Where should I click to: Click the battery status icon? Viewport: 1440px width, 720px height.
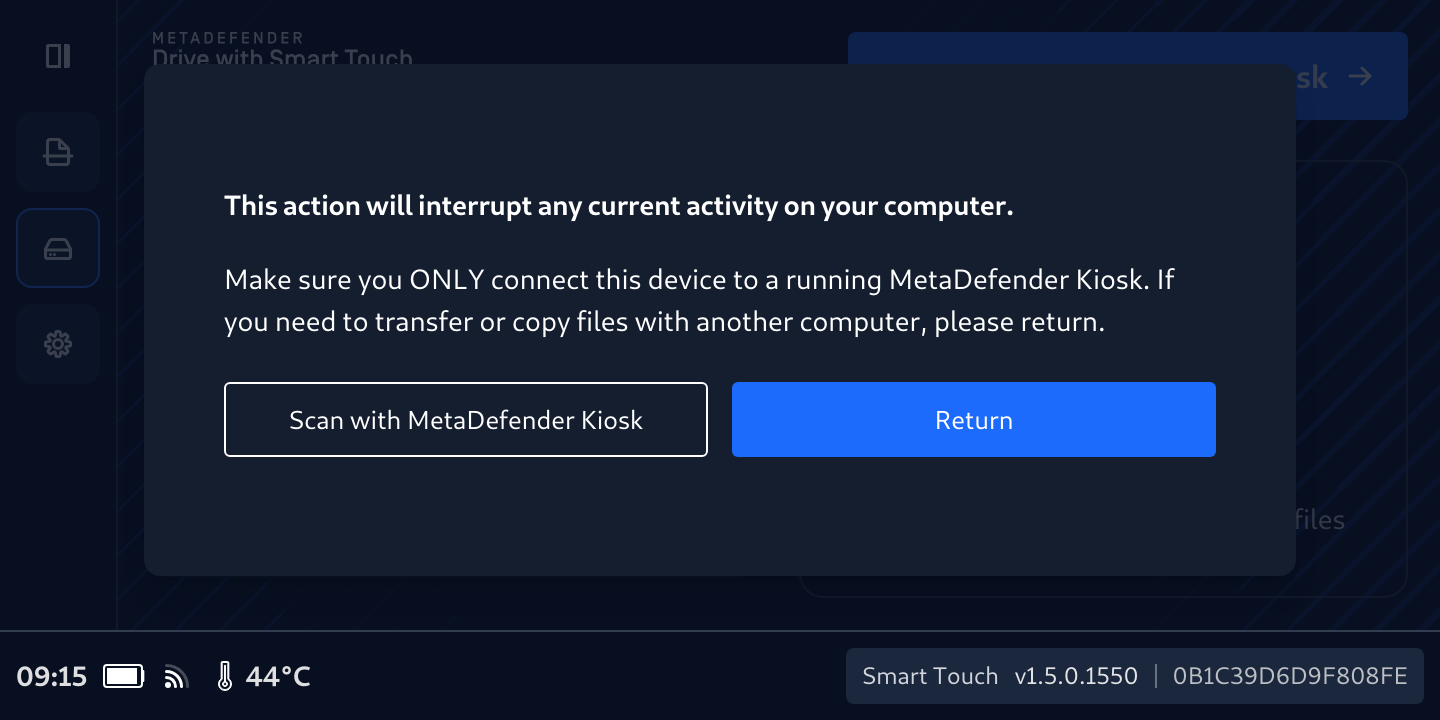(124, 677)
